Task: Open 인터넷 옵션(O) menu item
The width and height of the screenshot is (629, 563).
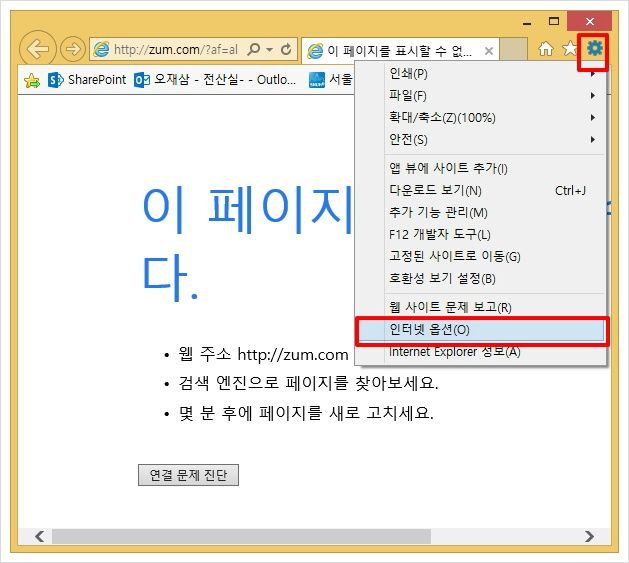Action: [x=480, y=330]
